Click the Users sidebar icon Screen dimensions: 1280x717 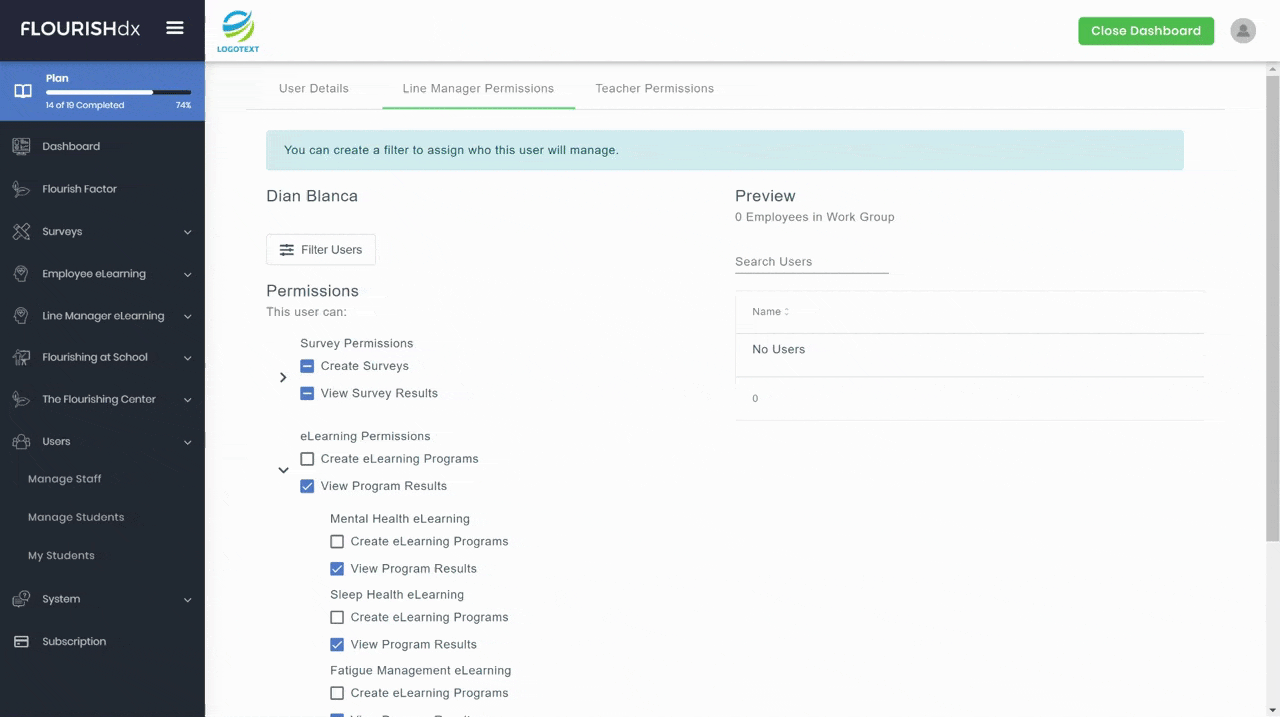click(x=21, y=441)
